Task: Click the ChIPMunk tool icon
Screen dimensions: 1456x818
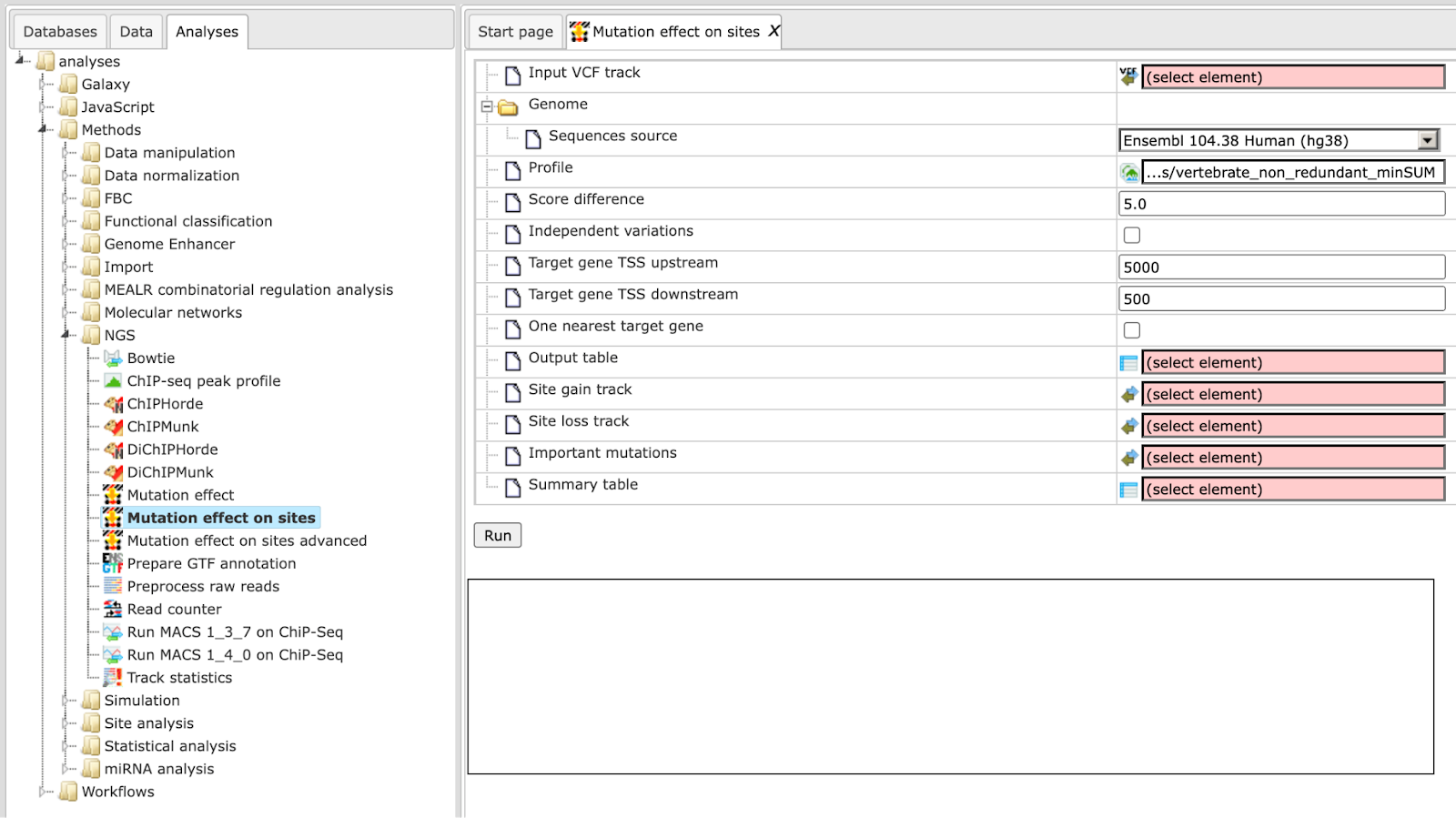Action: [113, 427]
